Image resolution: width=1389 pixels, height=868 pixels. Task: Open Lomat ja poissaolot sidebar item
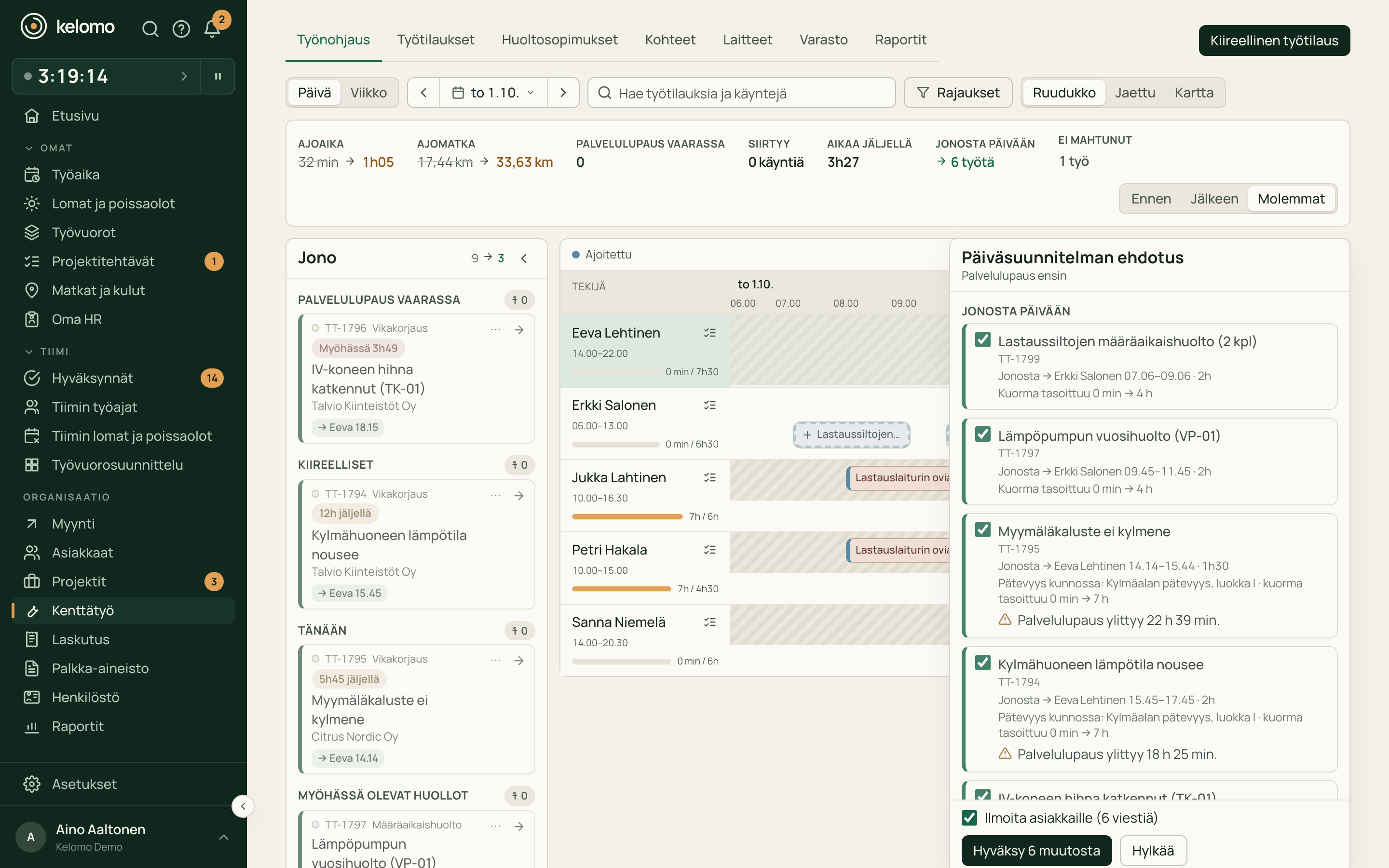(123, 203)
